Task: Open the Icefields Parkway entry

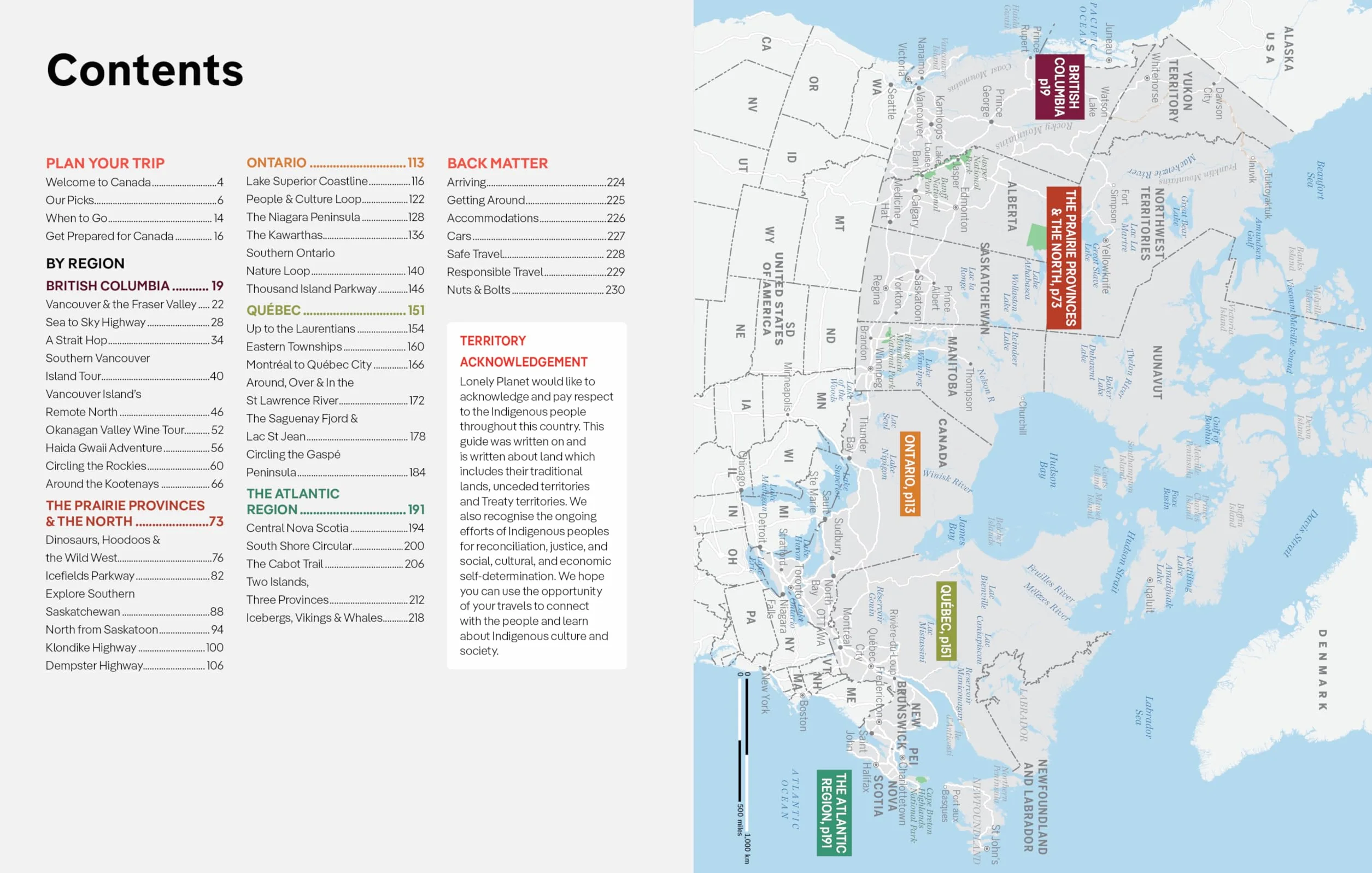Action: coord(134,576)
